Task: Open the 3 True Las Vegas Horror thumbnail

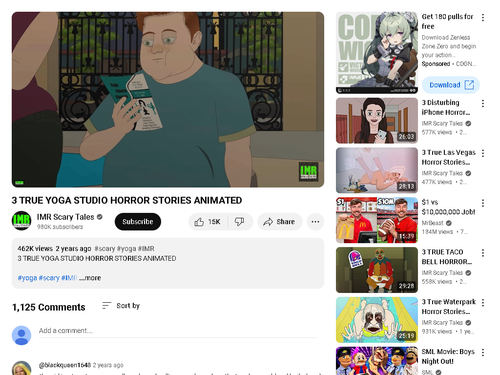Action: click(377, 170)
